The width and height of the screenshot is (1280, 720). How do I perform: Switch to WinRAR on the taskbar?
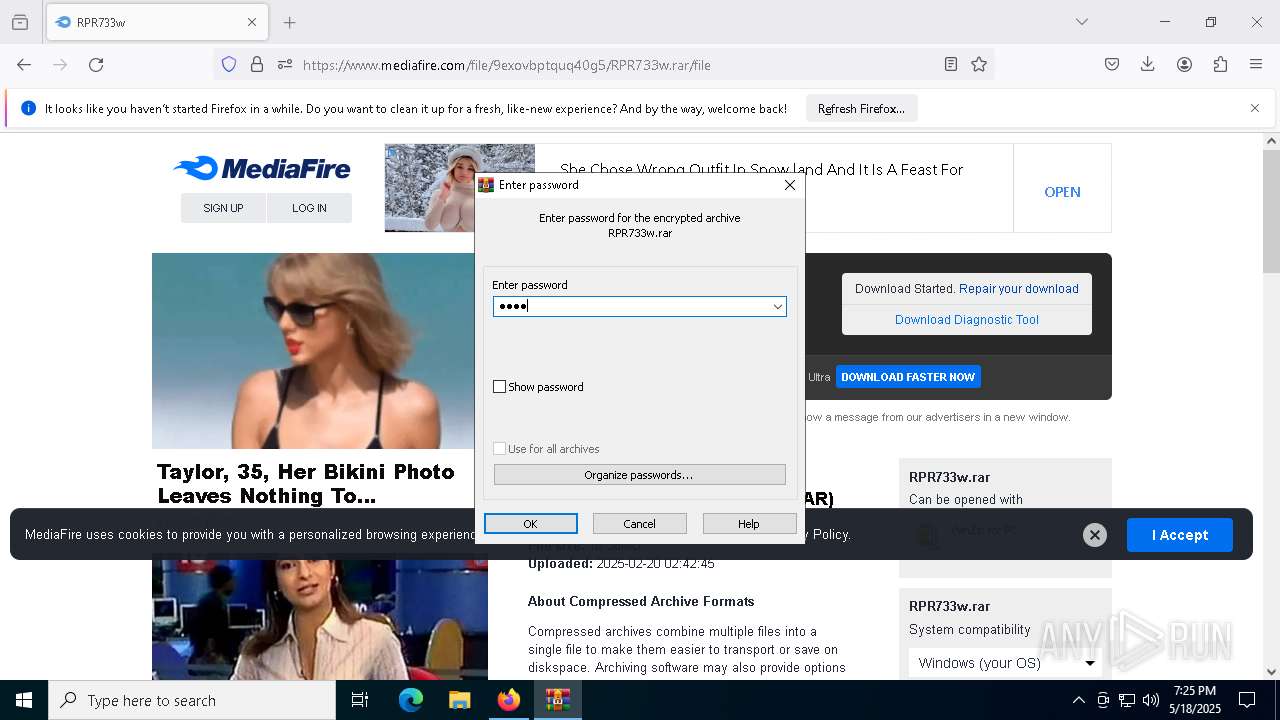(x=558, y=700)
